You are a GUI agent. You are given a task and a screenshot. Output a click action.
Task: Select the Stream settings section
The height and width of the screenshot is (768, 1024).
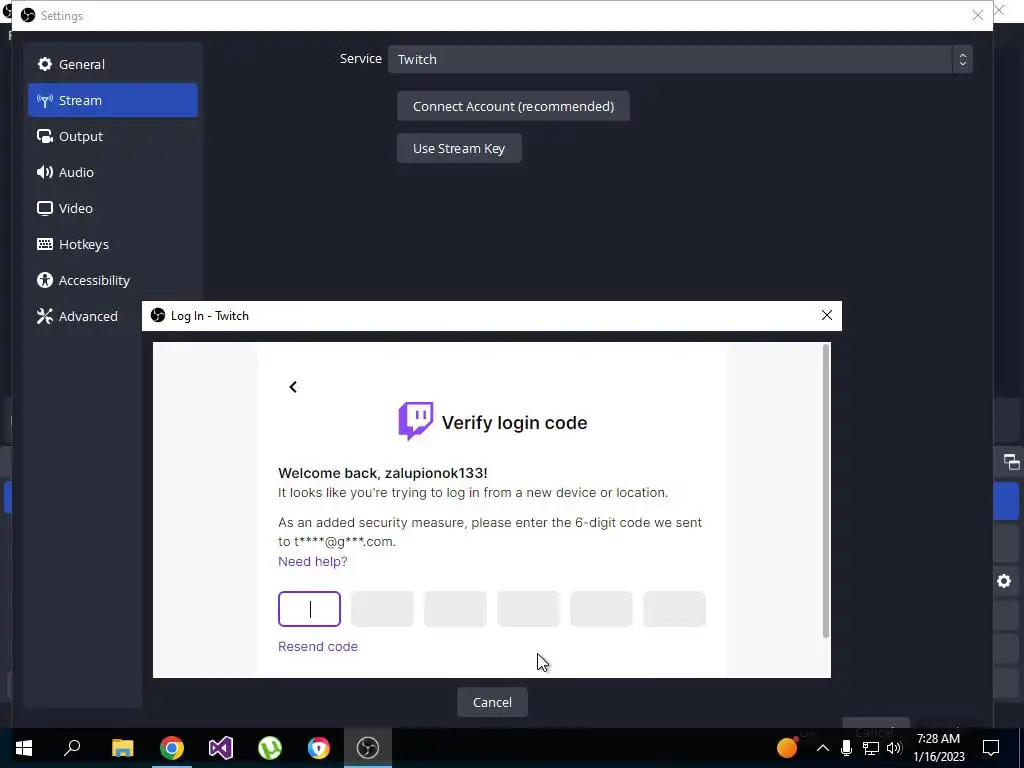[x=112, y=100]
